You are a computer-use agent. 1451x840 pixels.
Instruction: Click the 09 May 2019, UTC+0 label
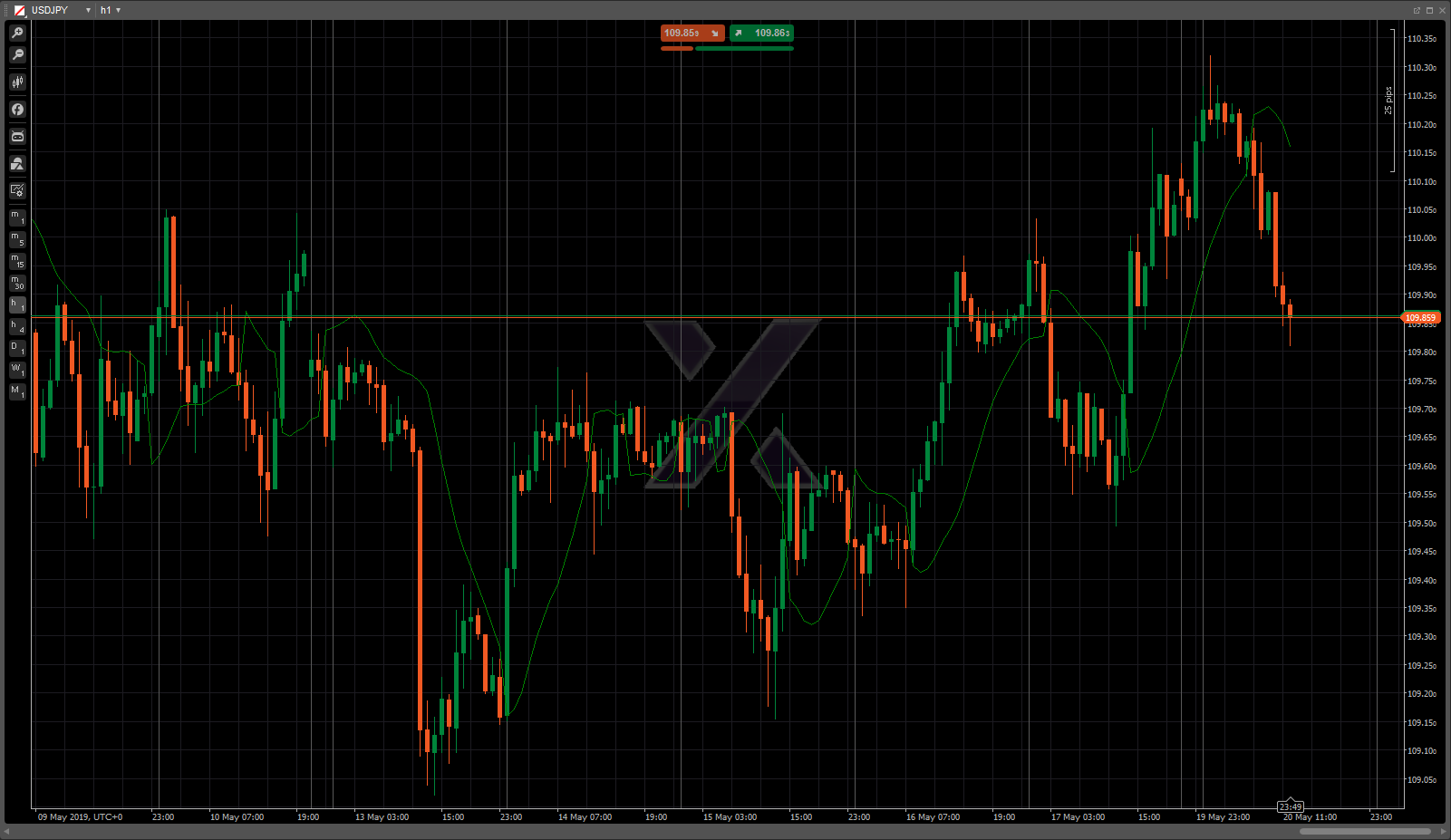pos(80,817)
